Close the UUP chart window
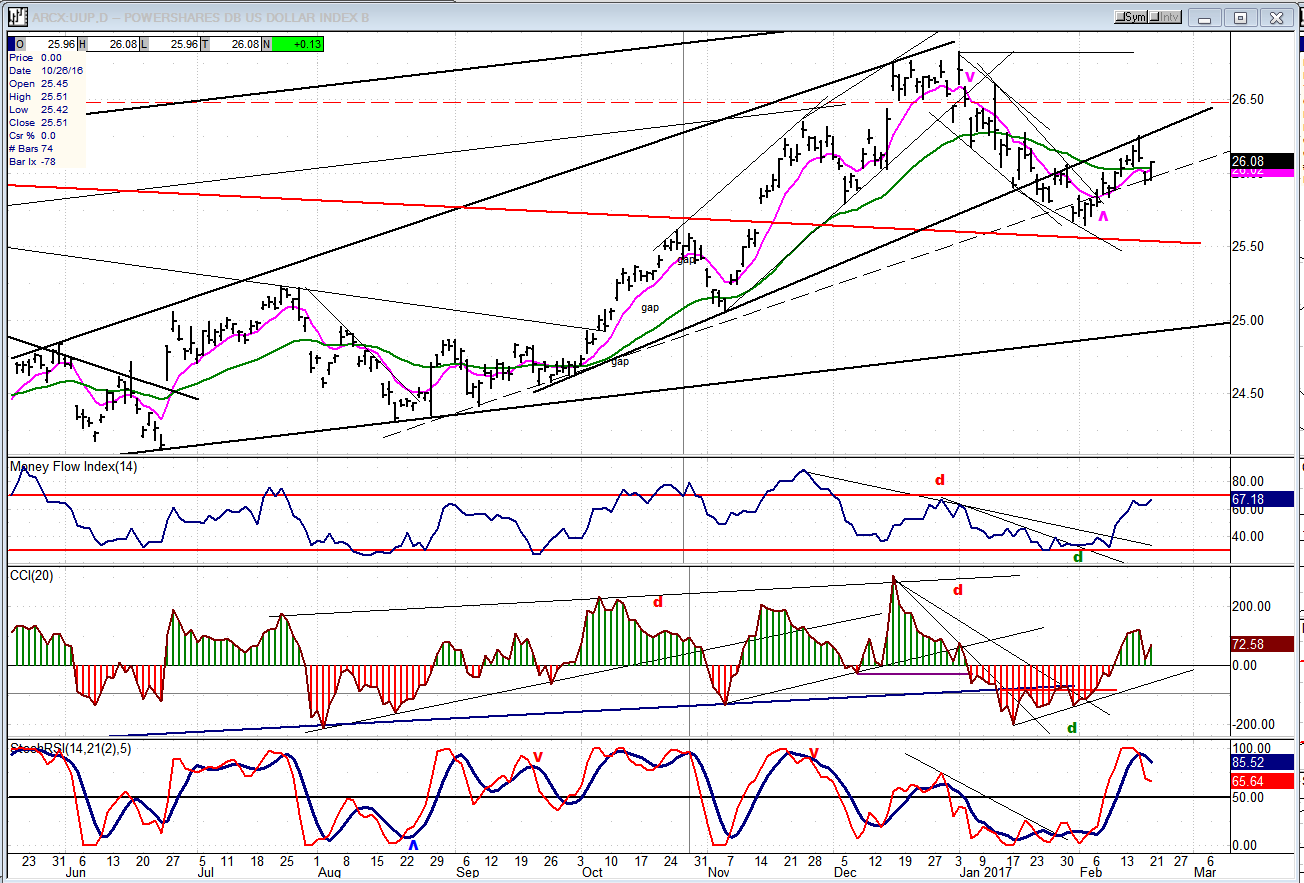 click(1276, 17)
